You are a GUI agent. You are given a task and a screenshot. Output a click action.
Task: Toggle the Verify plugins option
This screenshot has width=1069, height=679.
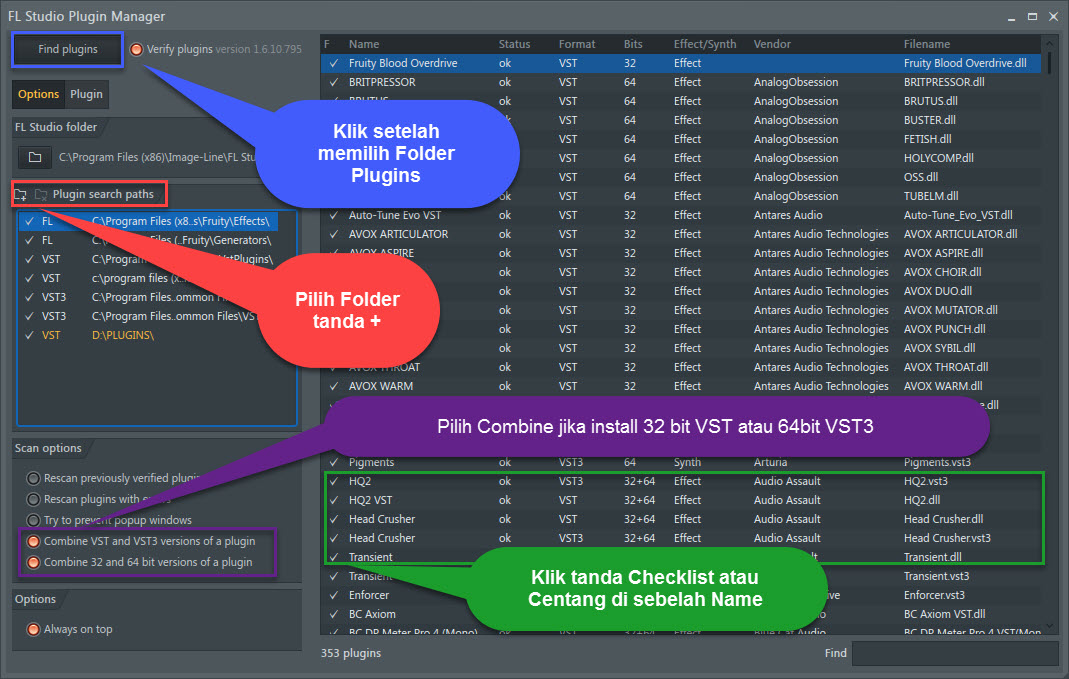click(136, 49)
